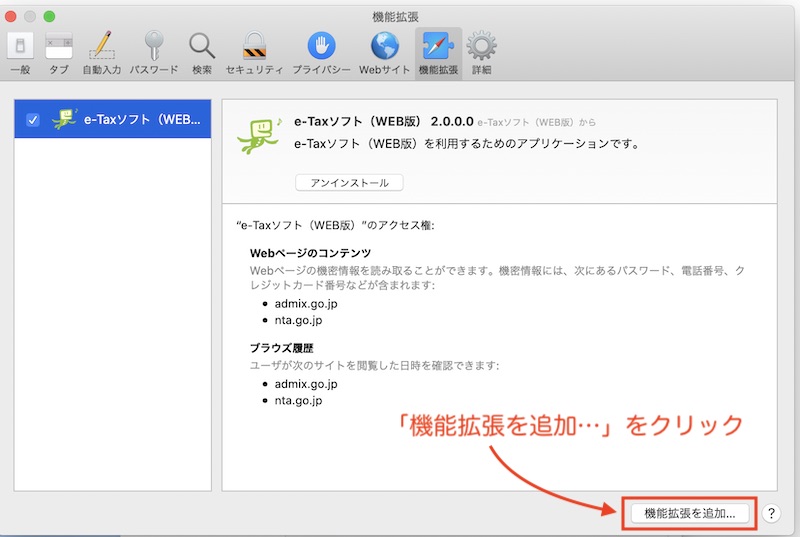Viewport: 800px width, 537px height.
Task: Open the 詳細 gear preferences pane
Action: [x=482, y=54]
